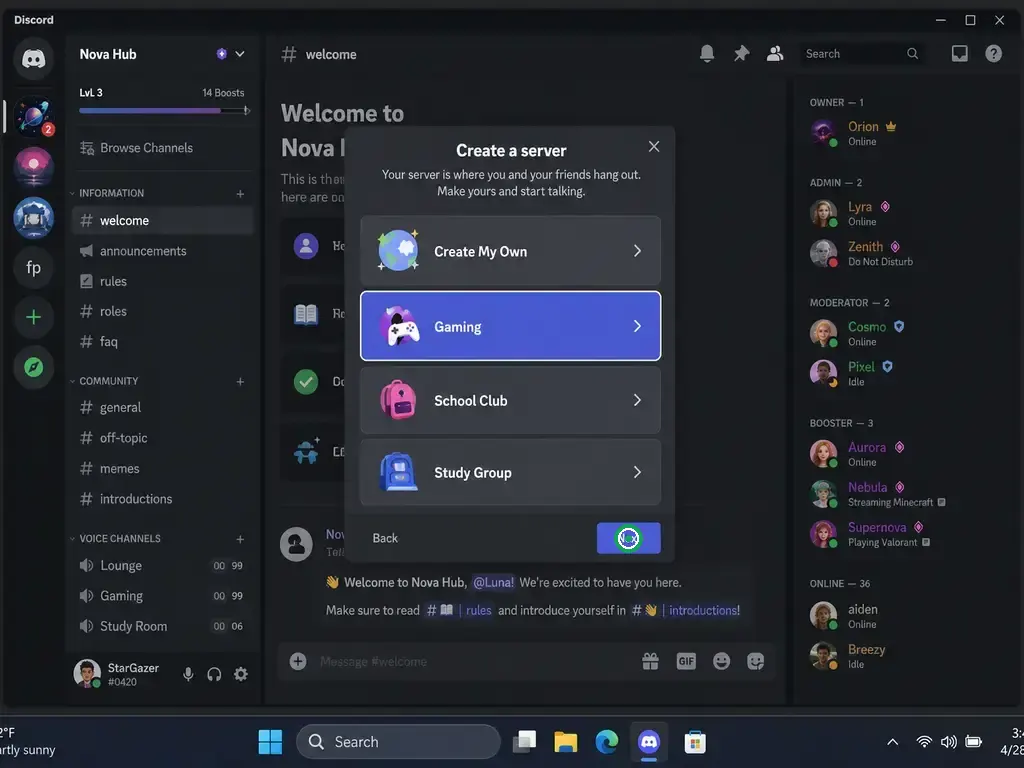Screen dimensions: 1024x768
Task: Open the off-topic channel
Action: 163,438
